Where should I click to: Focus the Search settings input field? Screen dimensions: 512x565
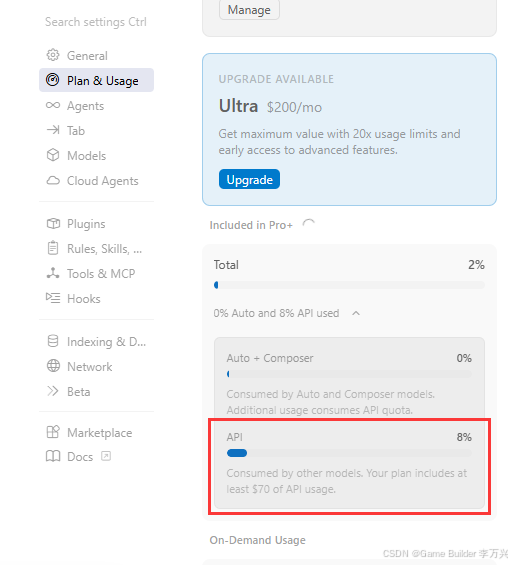click(x=96, y=22)
